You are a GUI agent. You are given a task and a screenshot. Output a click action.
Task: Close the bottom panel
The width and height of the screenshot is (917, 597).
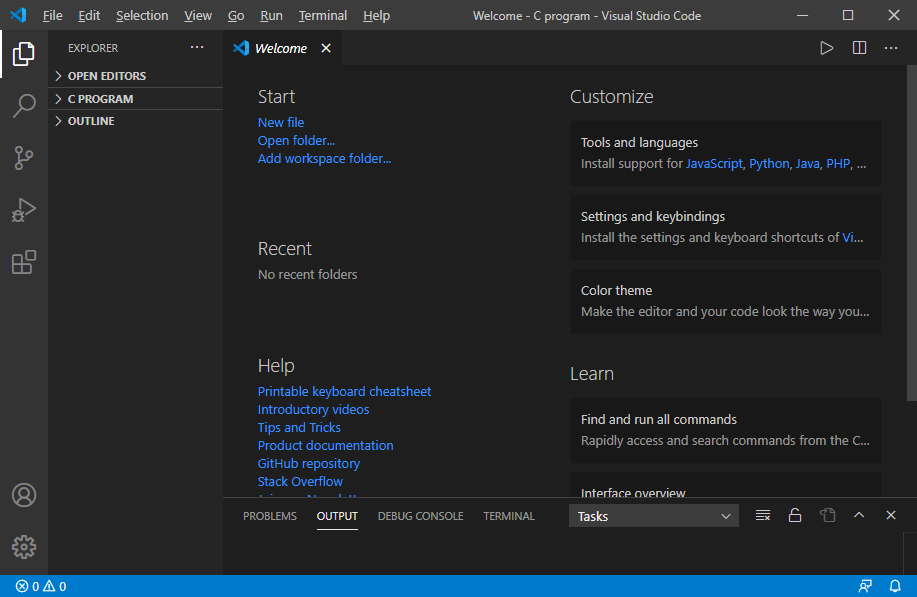coord(891,515)
